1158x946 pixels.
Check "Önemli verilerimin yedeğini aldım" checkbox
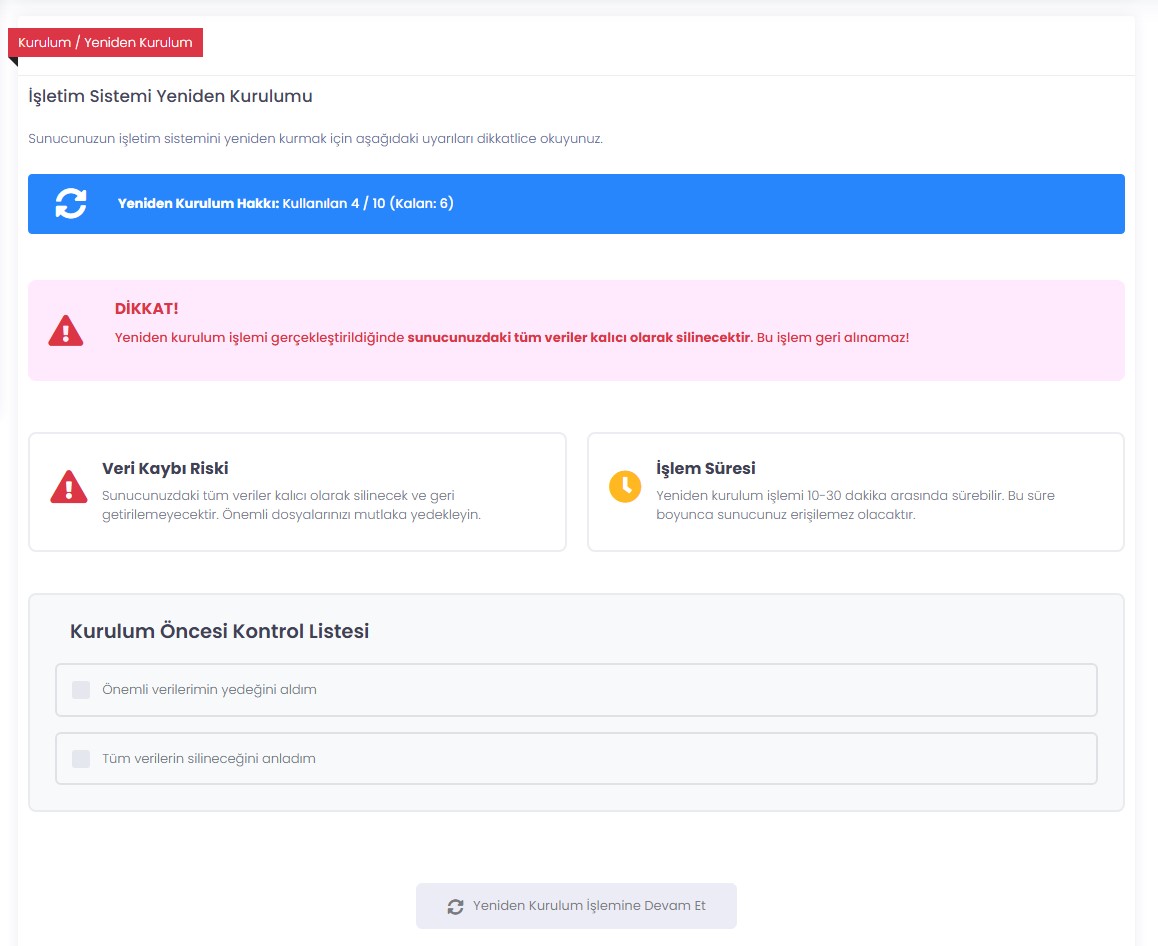81,690
